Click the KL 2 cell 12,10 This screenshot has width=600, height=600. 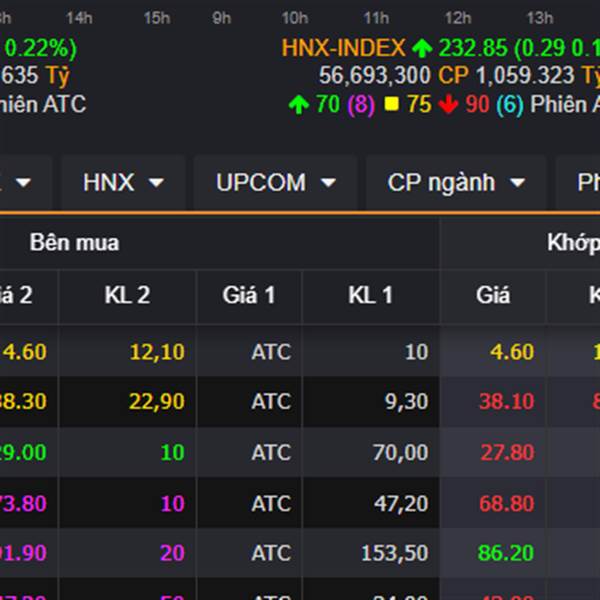pyautogui.click(x=157, y=352)
